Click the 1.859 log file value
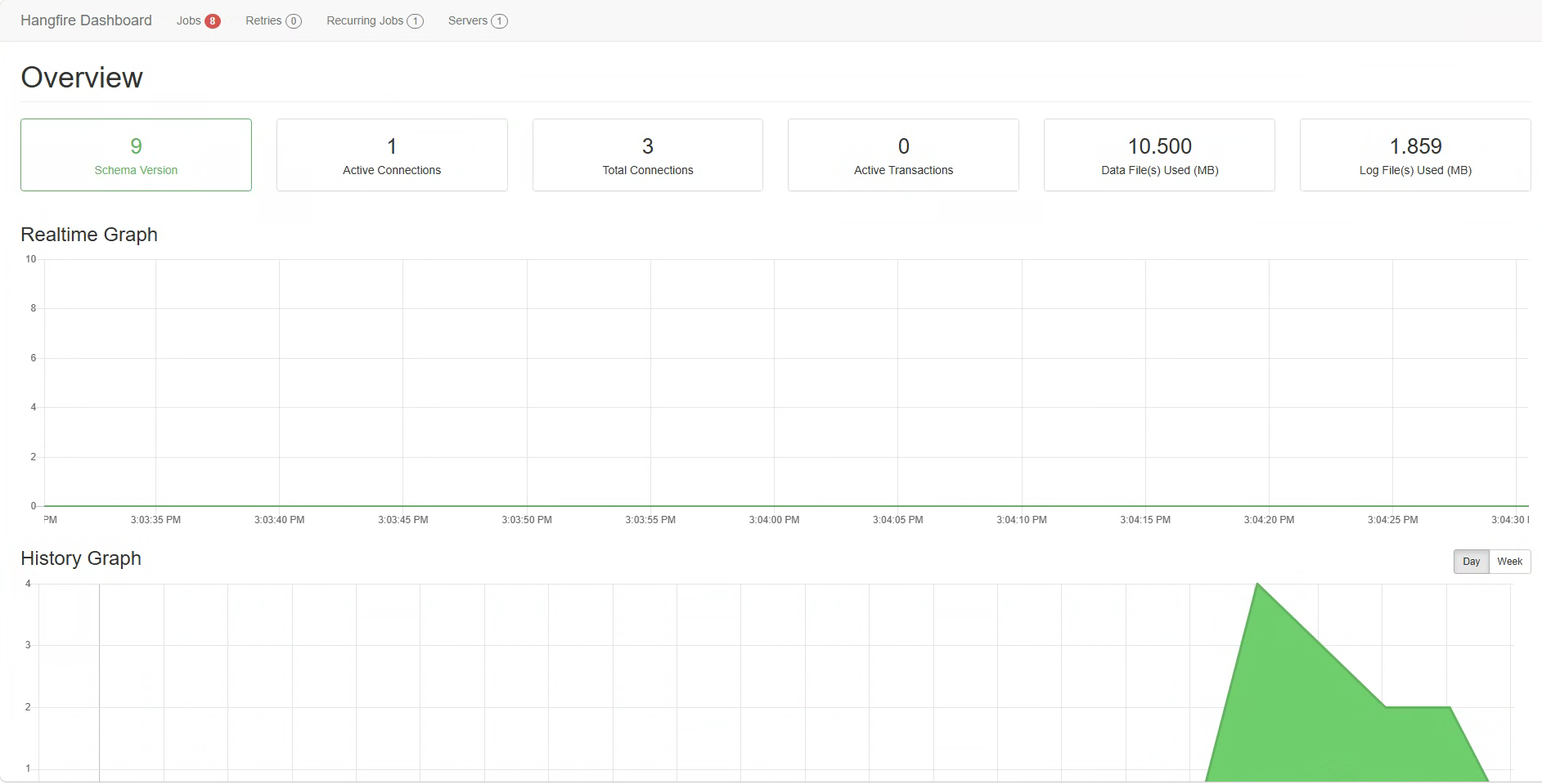This screenshot has width=1542, height=784. click(x=1415, y=146)
